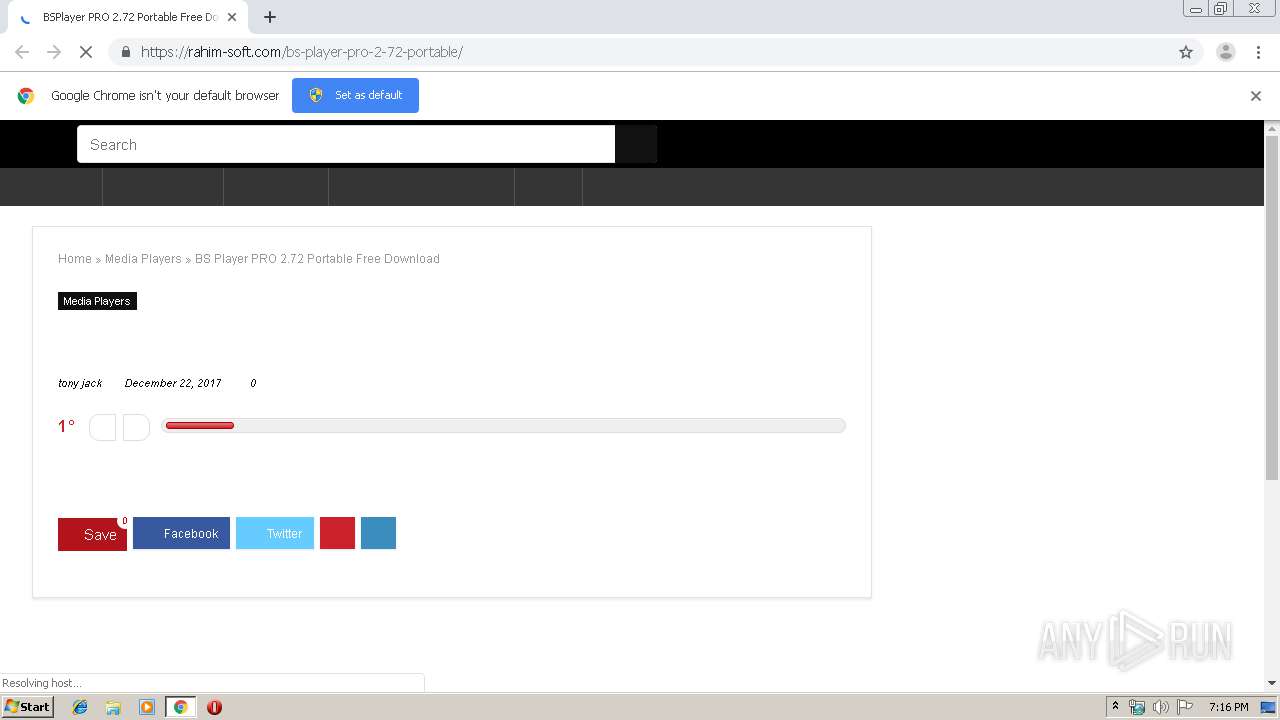Click the address bar URL
The image size is (1280, 720).
(301, 52)
